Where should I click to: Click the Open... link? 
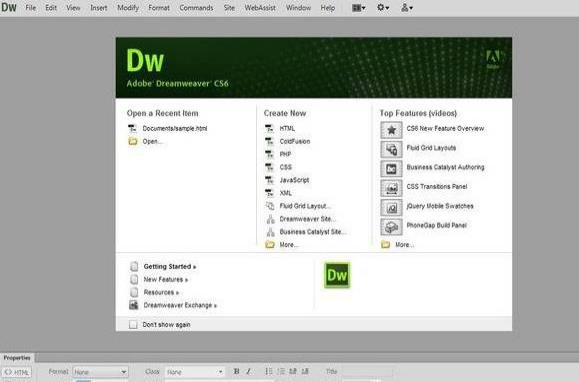[152, 141]
